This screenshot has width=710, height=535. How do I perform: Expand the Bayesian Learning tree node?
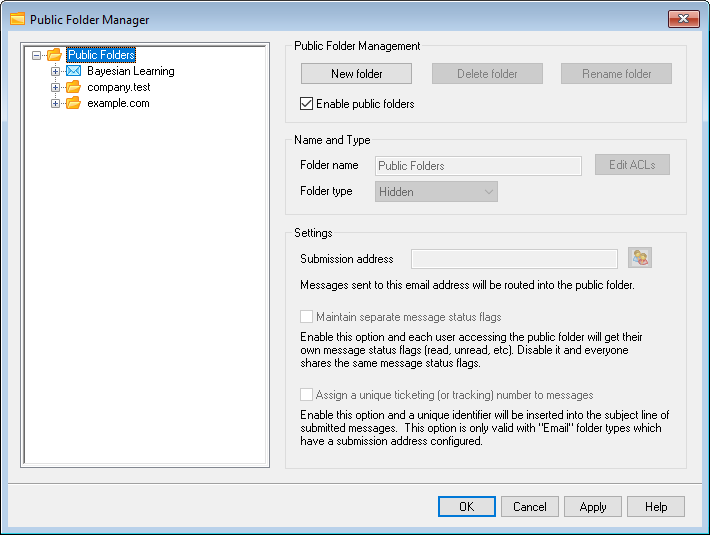pyautogui.click(x=56, y=71)
